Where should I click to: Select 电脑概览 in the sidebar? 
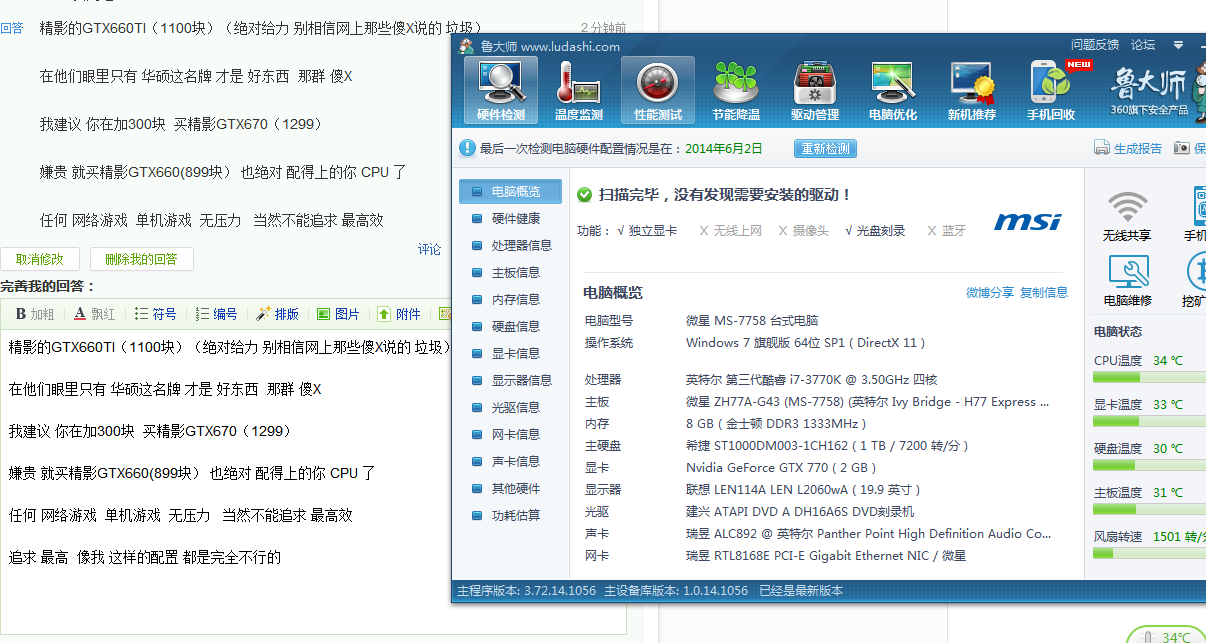(x=510, y=191)
